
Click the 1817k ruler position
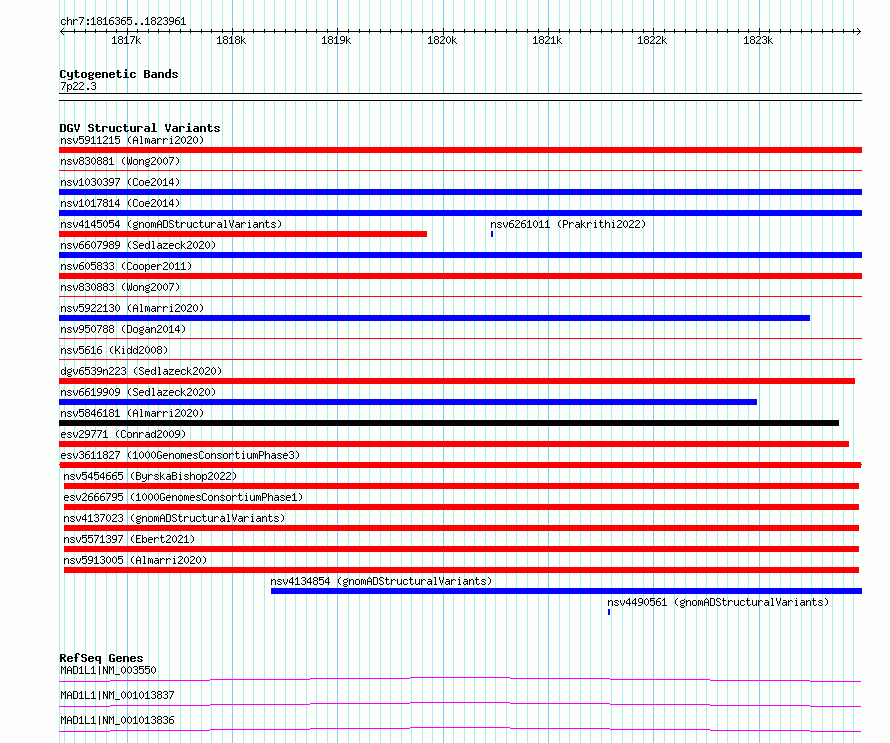126,40
